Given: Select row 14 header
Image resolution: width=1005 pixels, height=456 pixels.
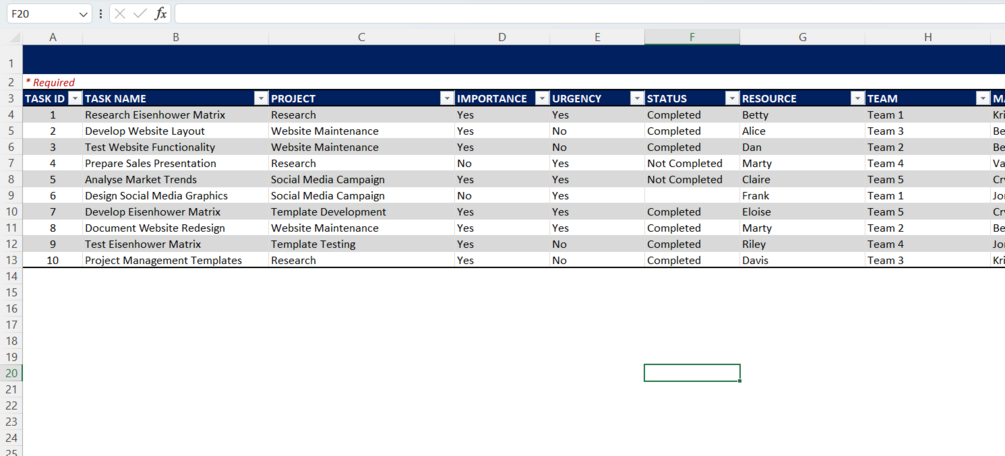Looking at the screenshot, I should [12, 276].
